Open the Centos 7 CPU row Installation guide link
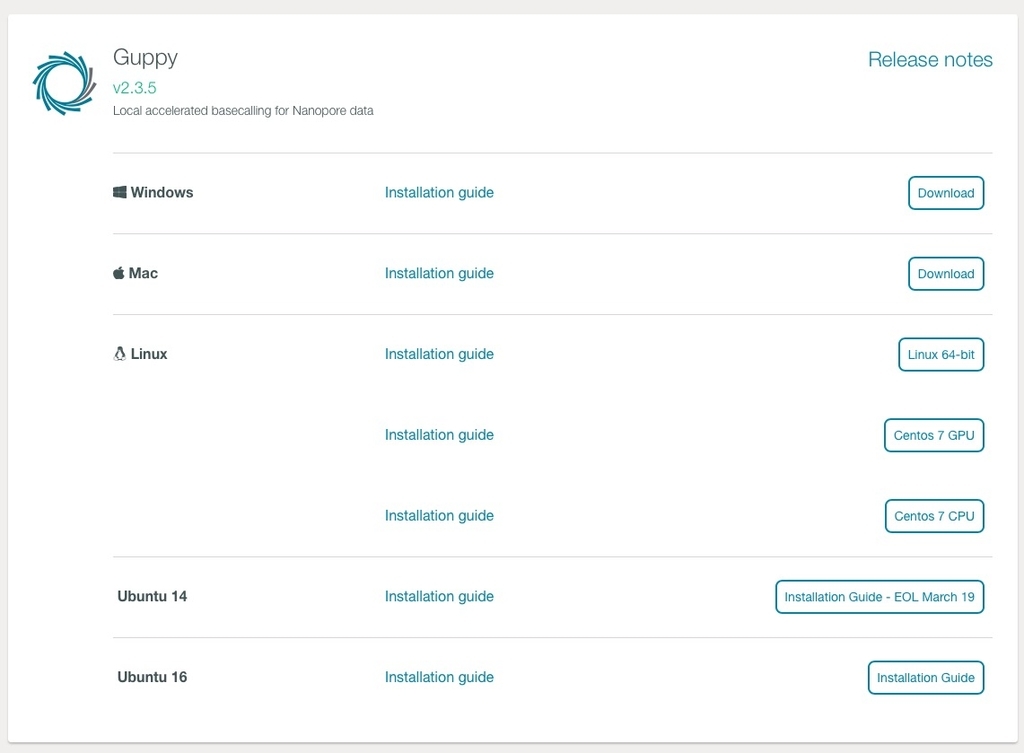The image size is (1024, 753). pos(439,515)
